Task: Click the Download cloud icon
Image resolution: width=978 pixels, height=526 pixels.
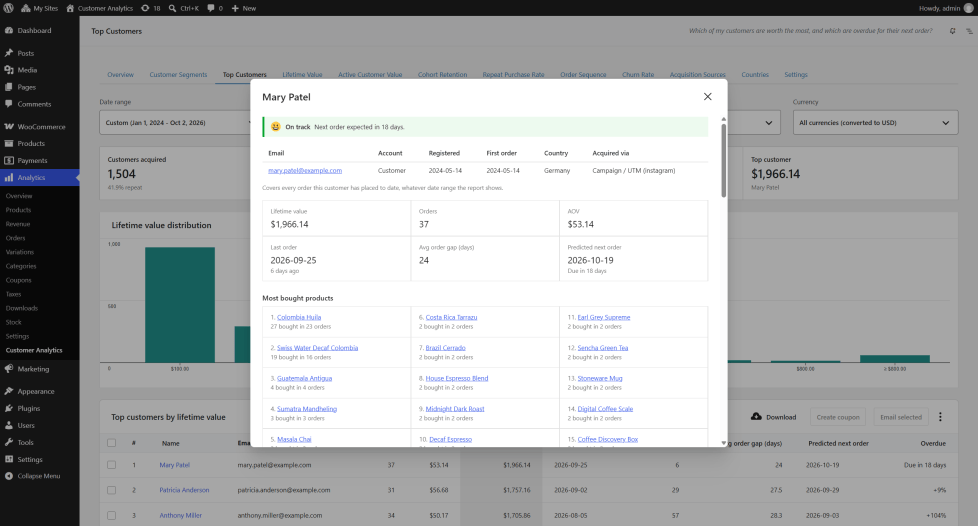Action: pyautogui.click(x=756, y=417)
